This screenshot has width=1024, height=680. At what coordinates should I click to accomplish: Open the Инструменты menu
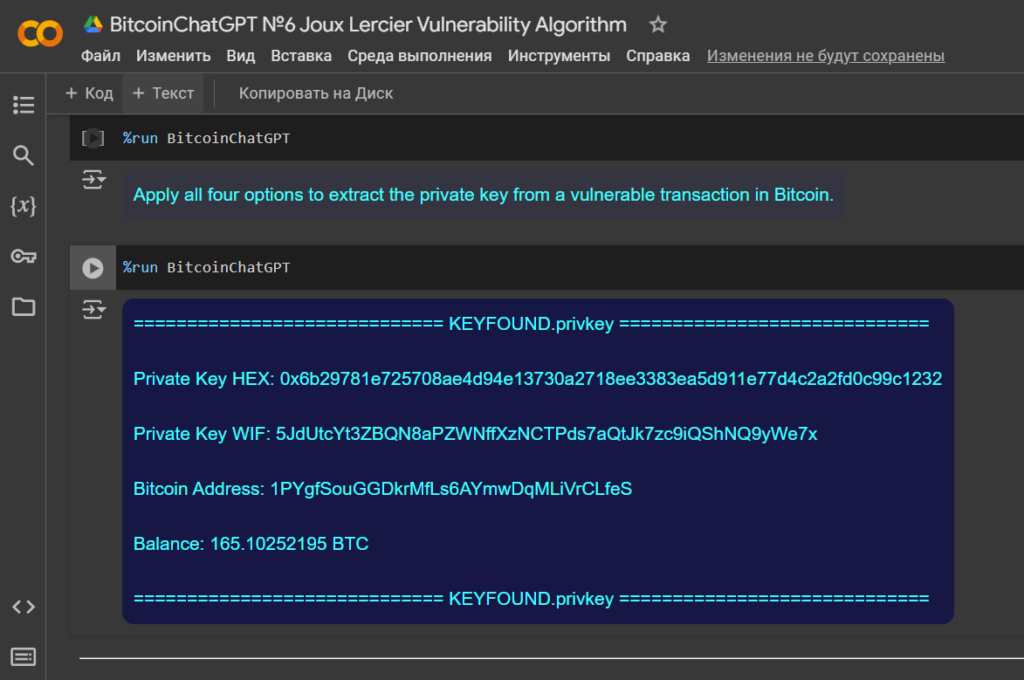coord(559,56)
